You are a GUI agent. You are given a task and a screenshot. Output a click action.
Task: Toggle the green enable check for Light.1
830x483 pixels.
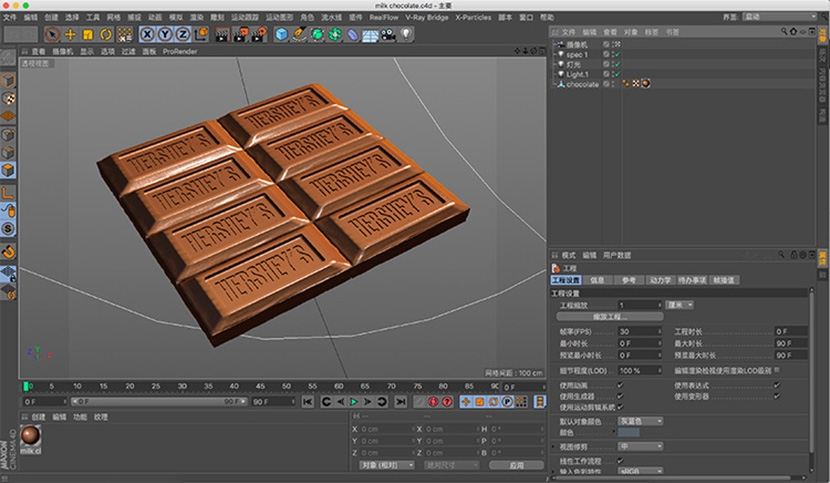click(x=617, y=74)
